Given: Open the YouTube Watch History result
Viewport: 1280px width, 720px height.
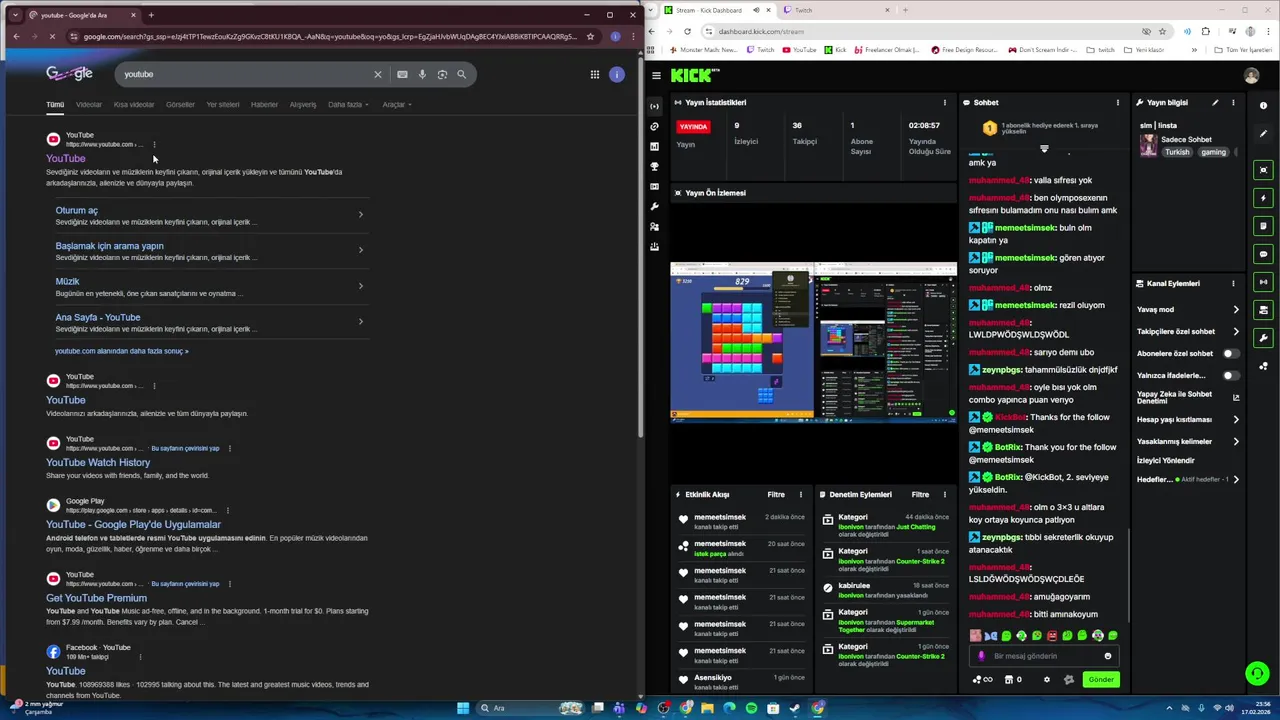Looking at the screenshot, I should 98,462.
